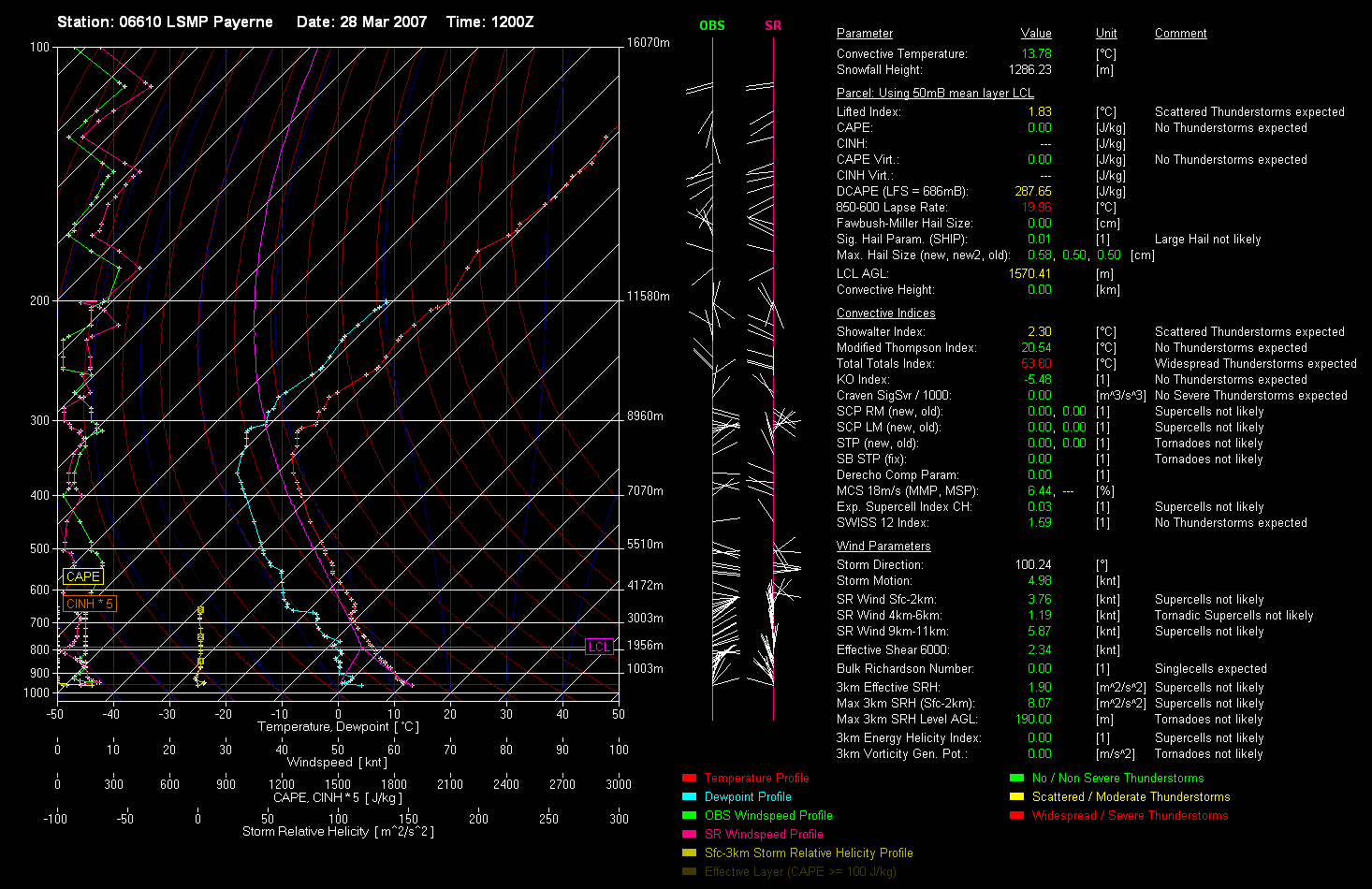
Task: Click the magenta LCL marker label
Action: click(x=598, y=647)
